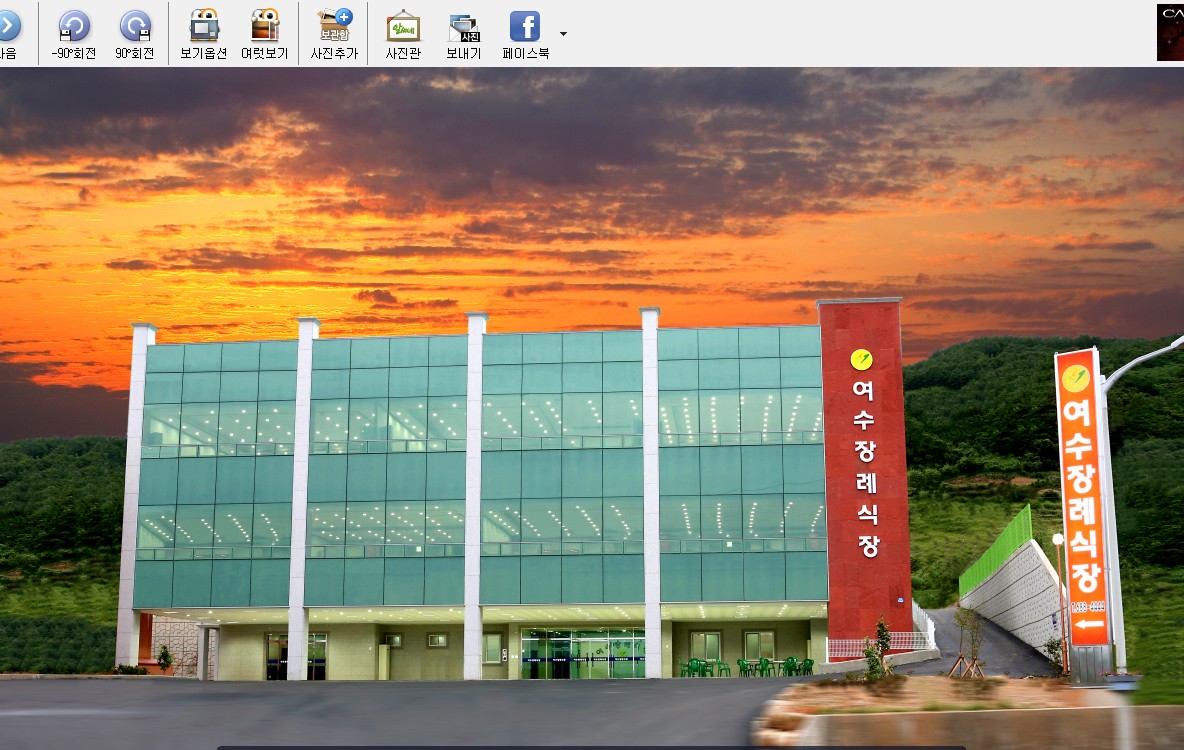Select the 보기옵션 label

coord(204,54)
